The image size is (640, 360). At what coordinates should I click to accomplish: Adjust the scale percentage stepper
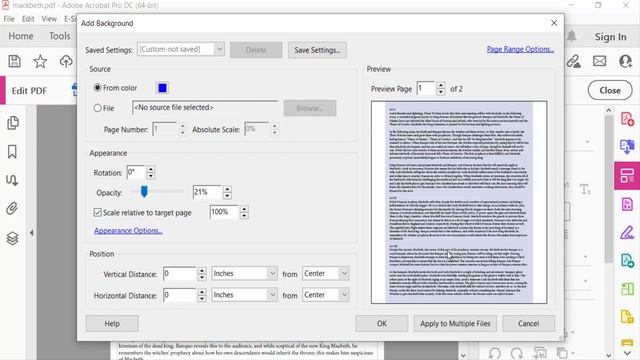click(244, 212)
